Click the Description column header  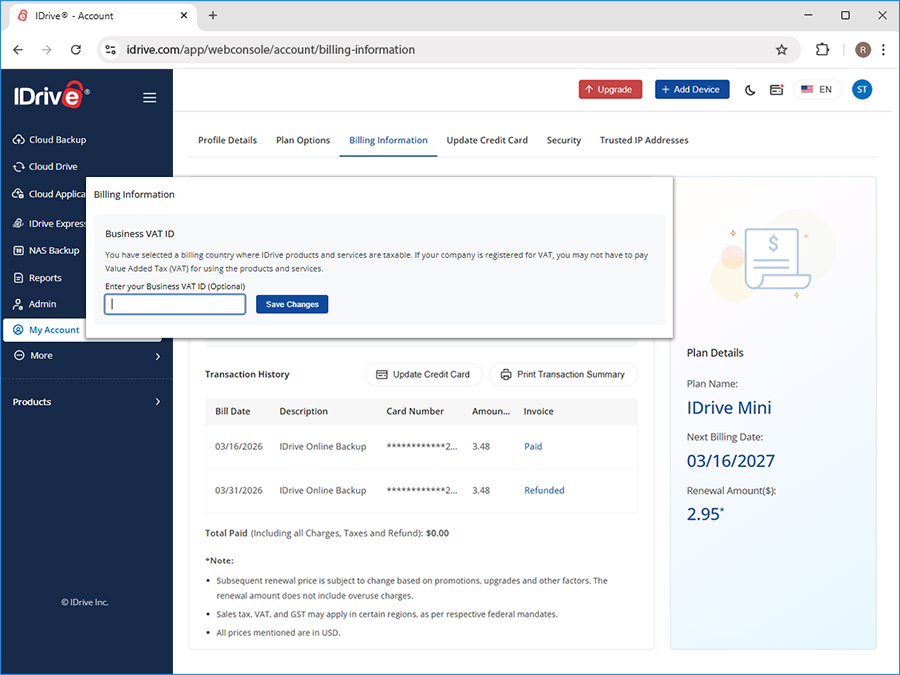304,412
